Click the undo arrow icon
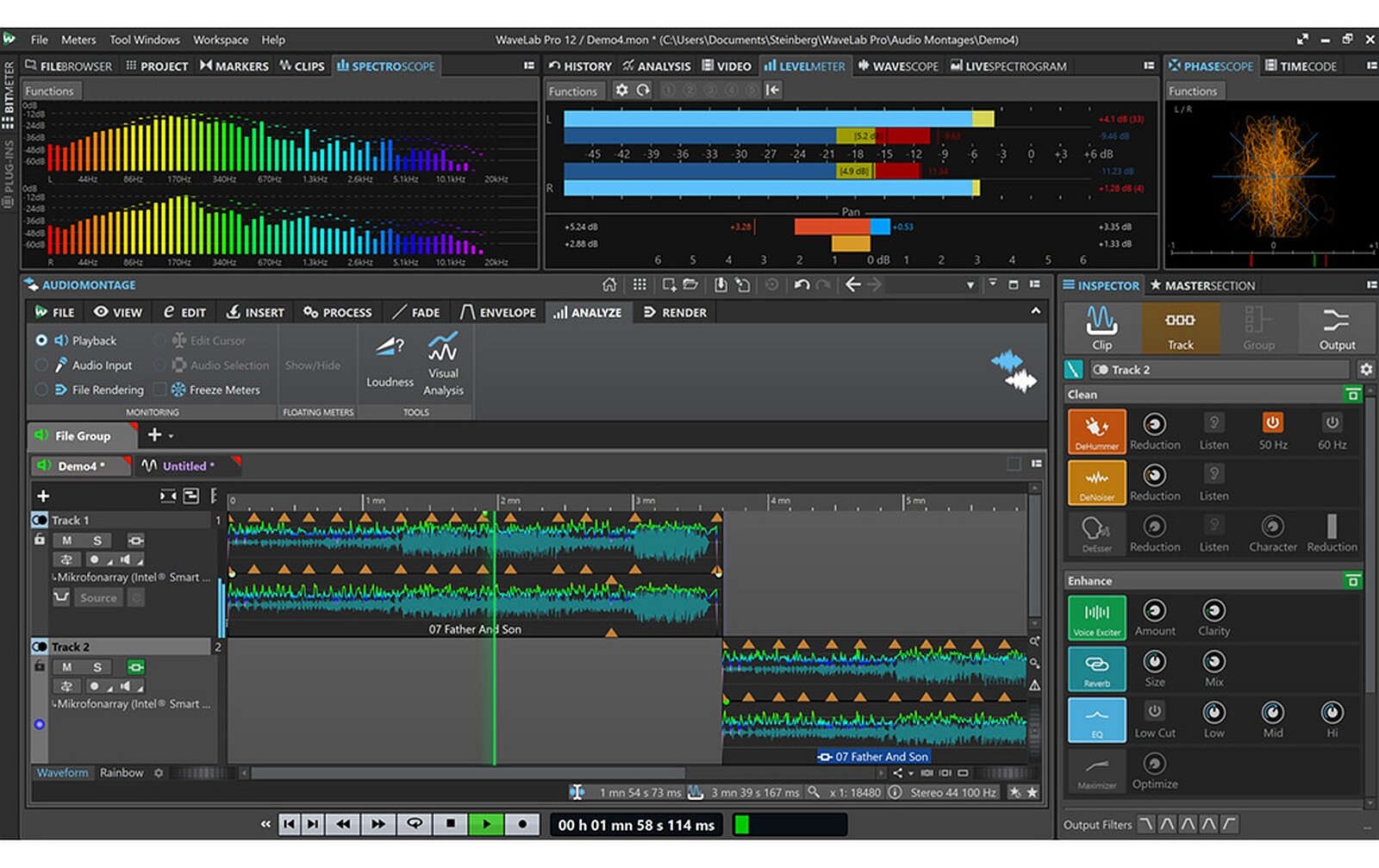 pos(802,284)
